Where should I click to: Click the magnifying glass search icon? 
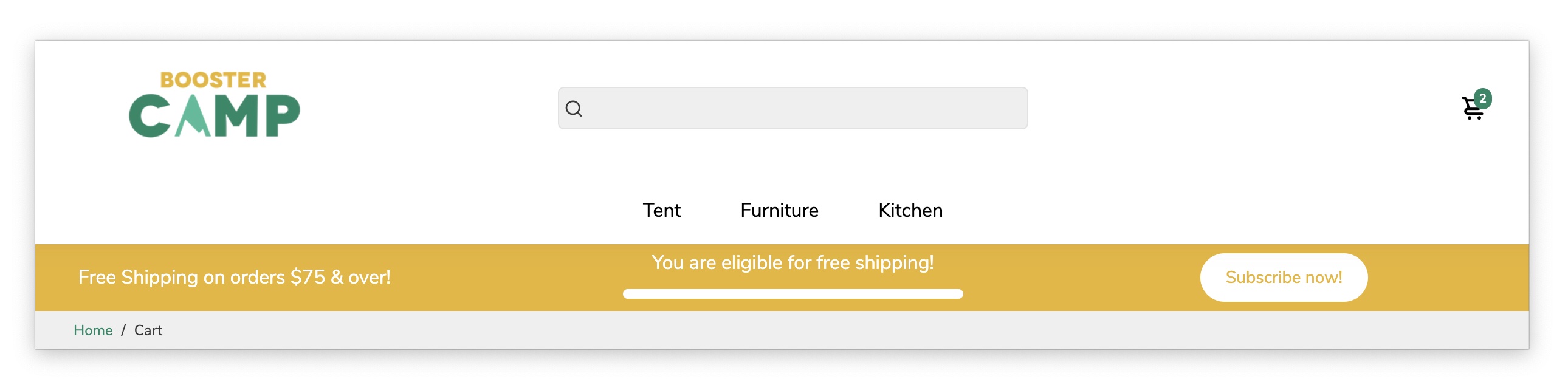pyautogui.click(x=573, y=109)
